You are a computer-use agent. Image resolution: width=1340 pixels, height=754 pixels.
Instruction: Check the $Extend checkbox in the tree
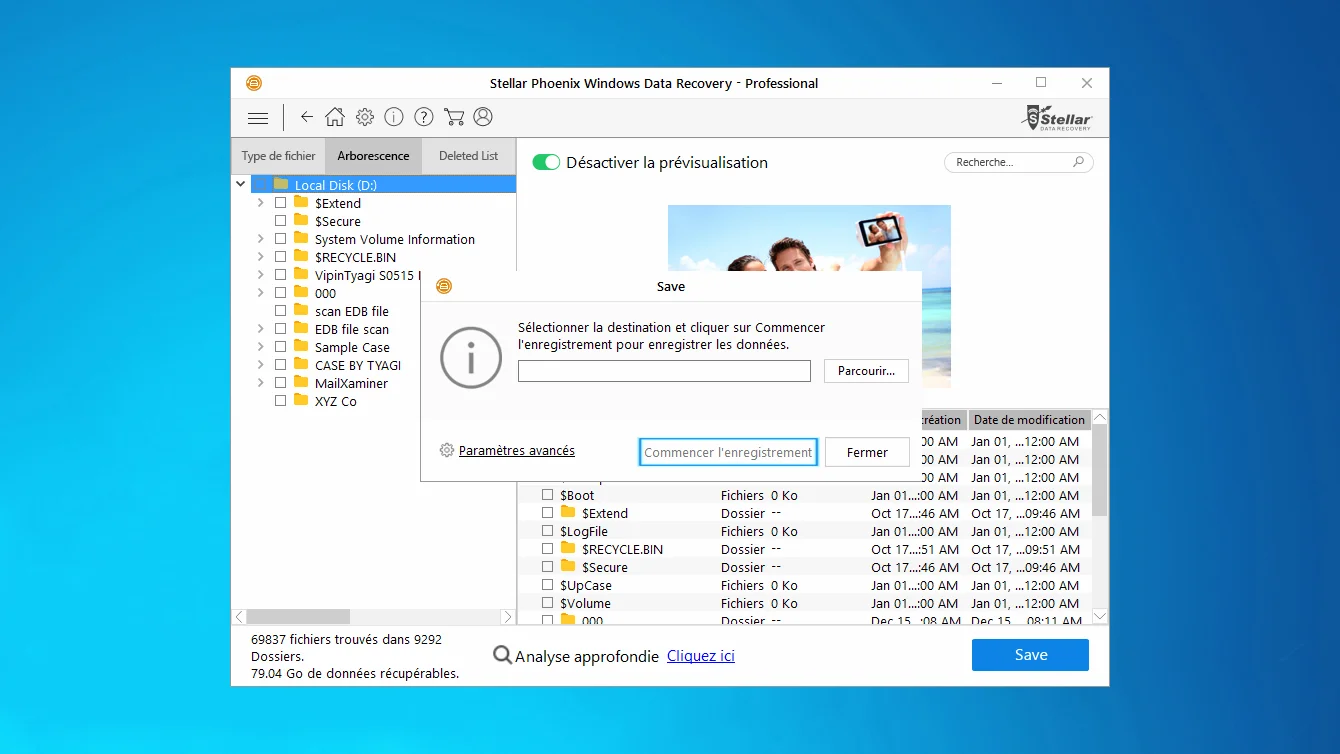pos(280,203)
